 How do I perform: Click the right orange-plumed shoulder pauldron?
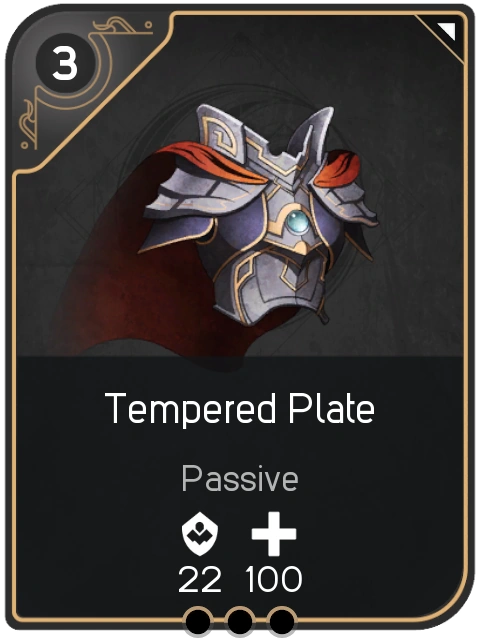(343, 188)
